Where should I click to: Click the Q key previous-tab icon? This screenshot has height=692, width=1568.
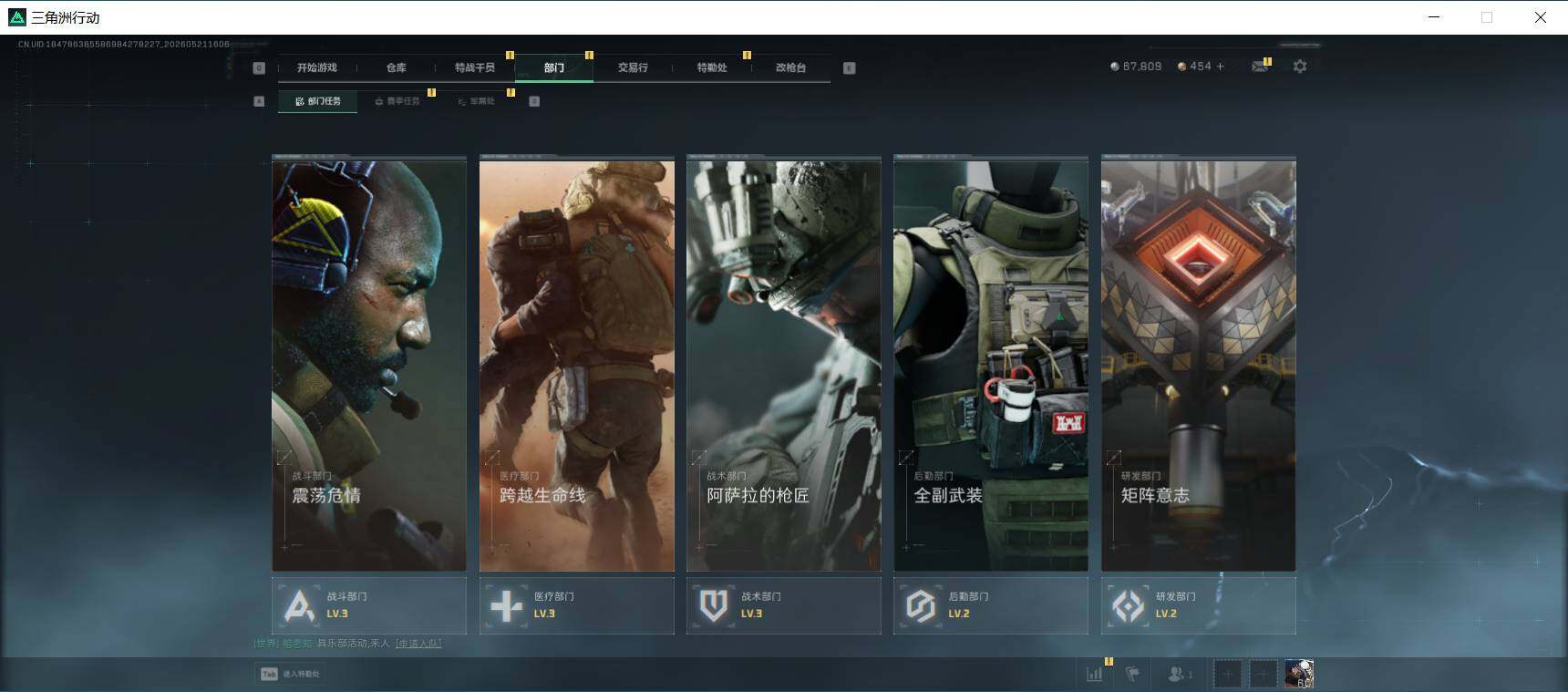[259, 67]
